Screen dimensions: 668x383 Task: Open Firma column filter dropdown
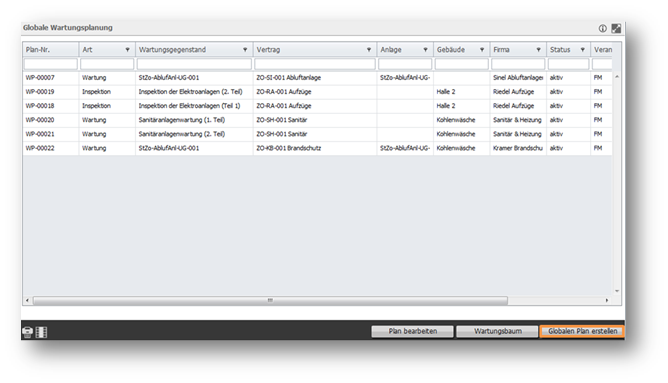(x=538, y=50)
